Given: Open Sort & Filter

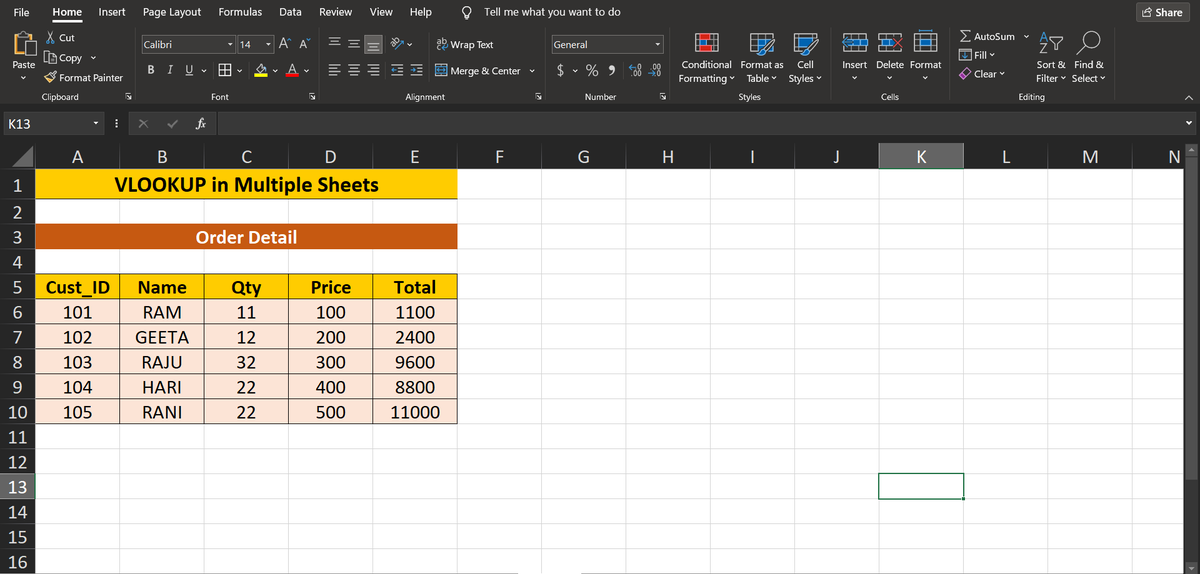Looking at the screenshot, I should pyautogui.click(x=1049, y=58).
